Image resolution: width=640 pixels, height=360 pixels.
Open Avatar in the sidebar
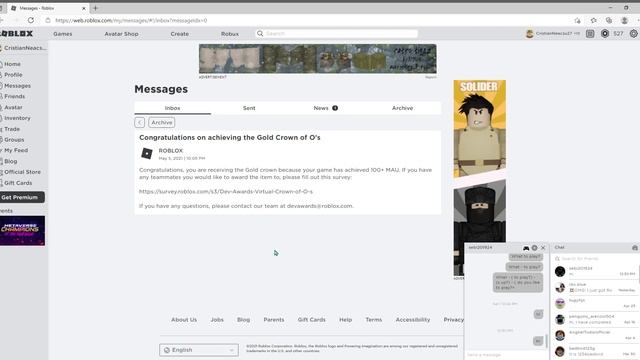click(x=13, y=107)
